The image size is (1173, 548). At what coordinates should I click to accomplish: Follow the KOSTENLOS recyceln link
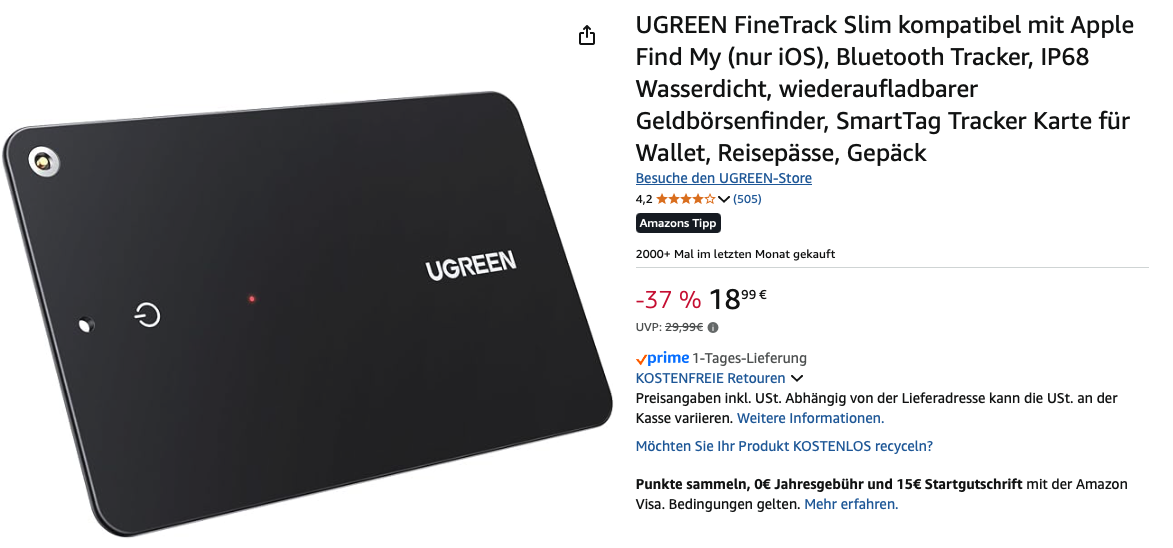784,446
